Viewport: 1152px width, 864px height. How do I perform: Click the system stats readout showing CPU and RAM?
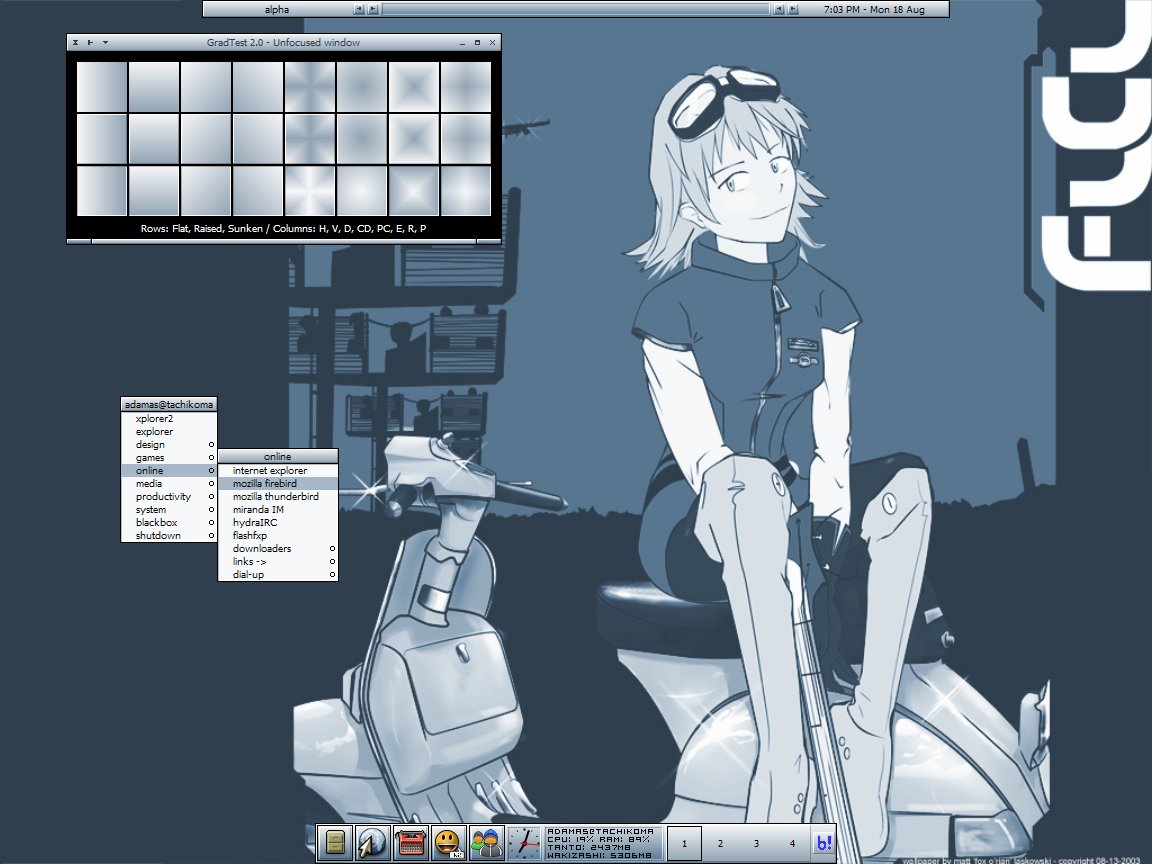tap(600, 844)
